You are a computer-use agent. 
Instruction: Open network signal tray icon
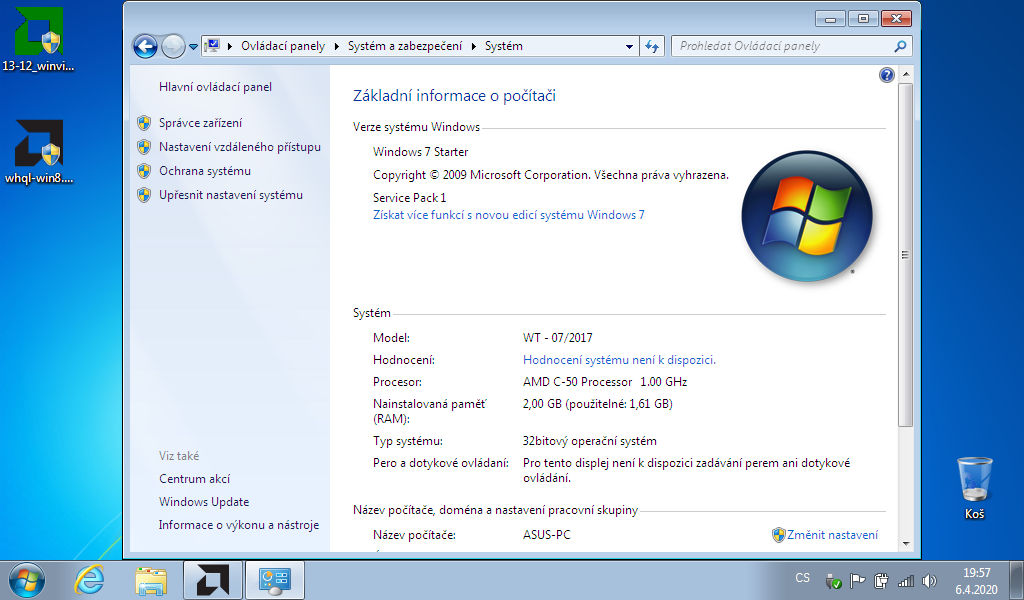point(905,580)
